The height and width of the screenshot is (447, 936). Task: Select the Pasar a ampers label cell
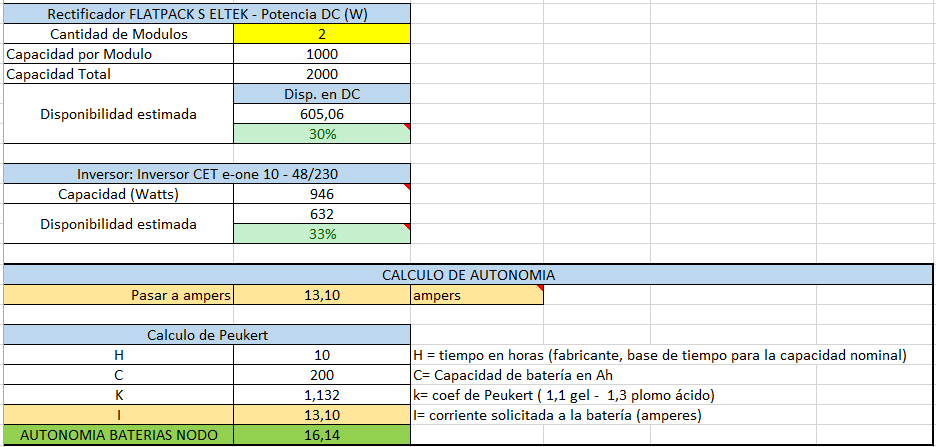point(118,295)
